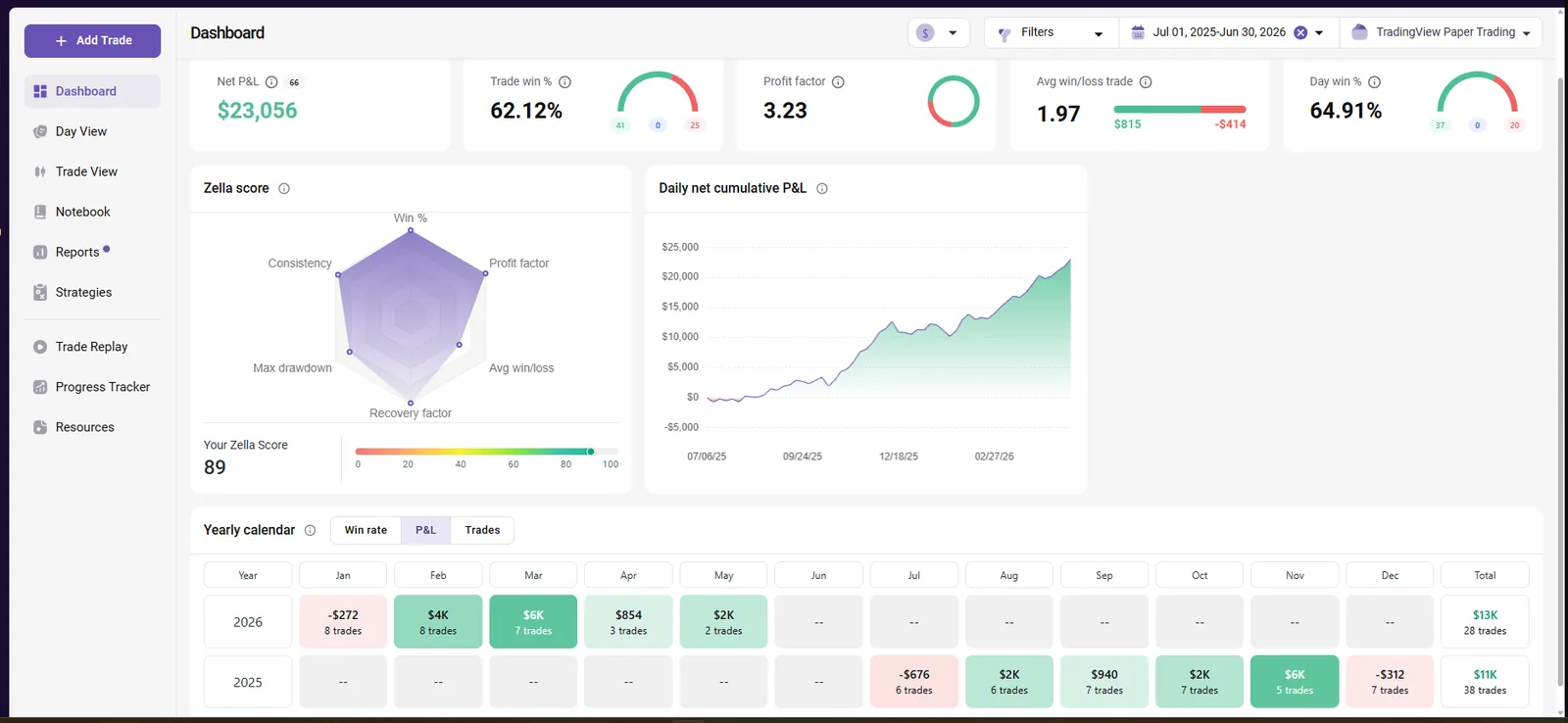Viewport: 1568px width, 723px height.
Task: Click the 20 losing days badge on Day win gauge
Action: point(1514,125)
